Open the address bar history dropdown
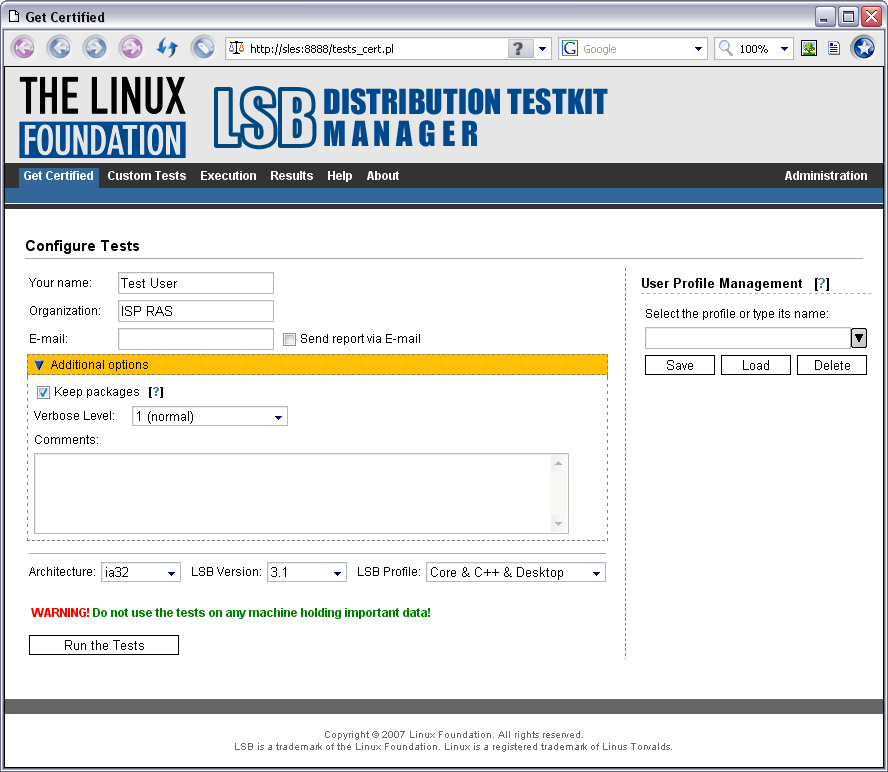 click(x=543, y=49)
